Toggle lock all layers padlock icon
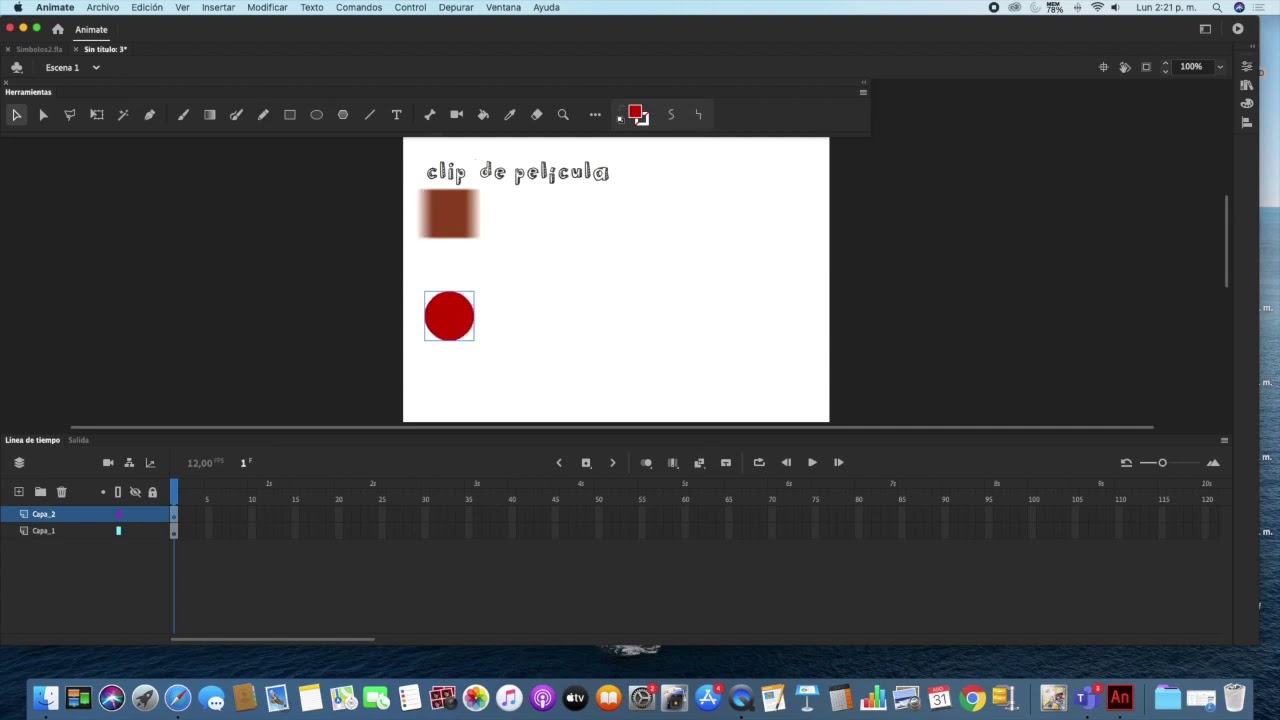 point(152,492)
